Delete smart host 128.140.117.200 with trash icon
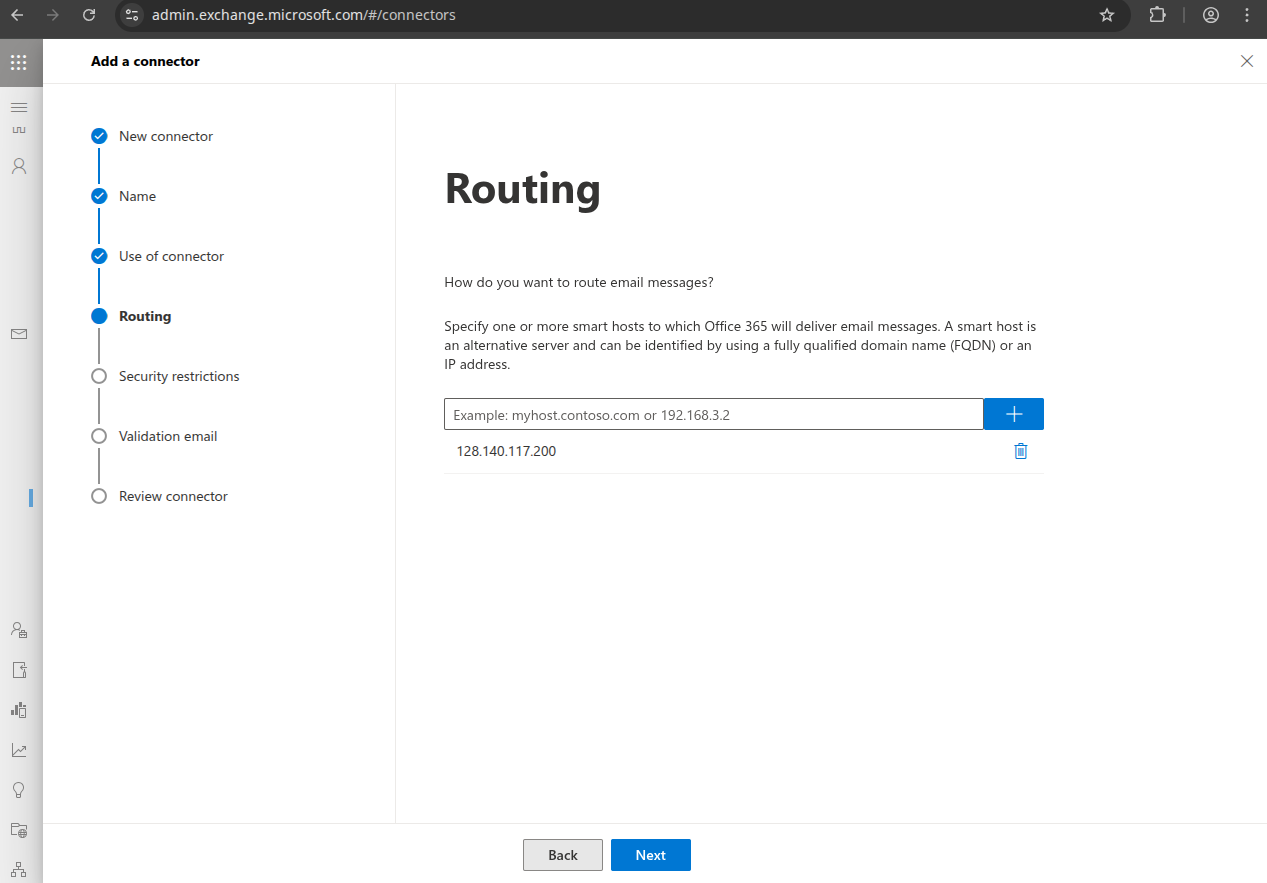1267x883 pixels. point(1020,451)
